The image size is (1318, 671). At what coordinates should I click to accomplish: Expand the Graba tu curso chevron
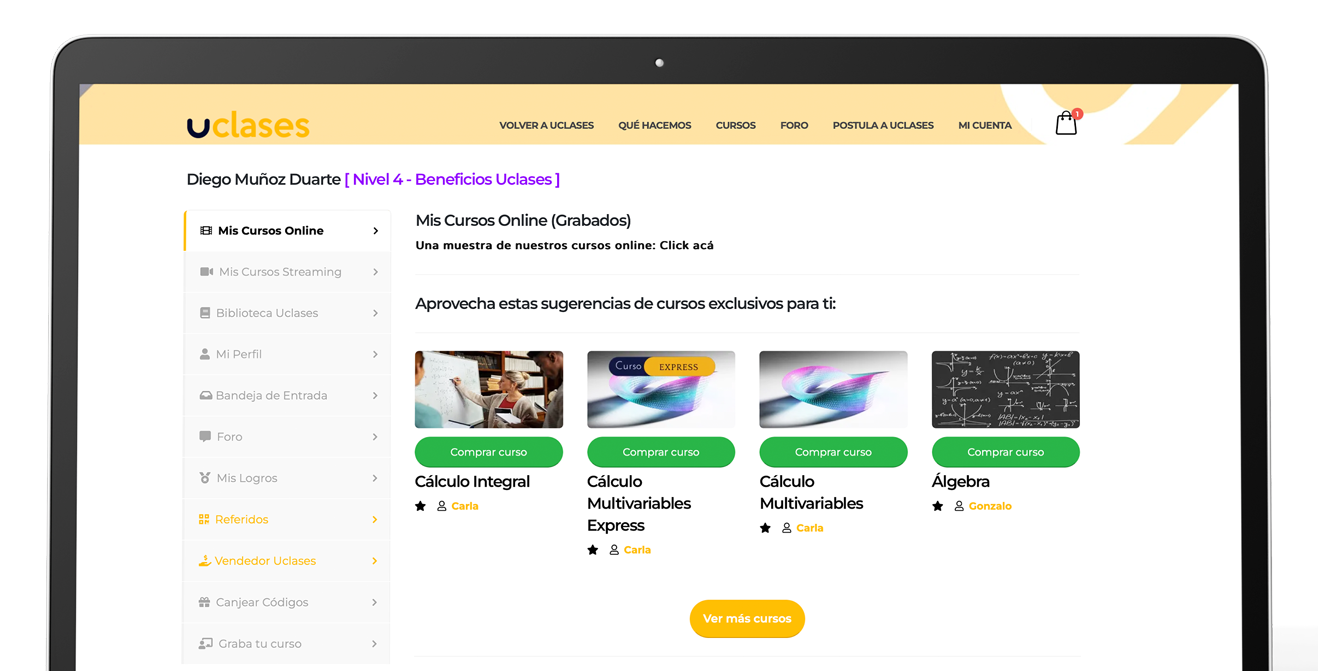click(376, 644)
